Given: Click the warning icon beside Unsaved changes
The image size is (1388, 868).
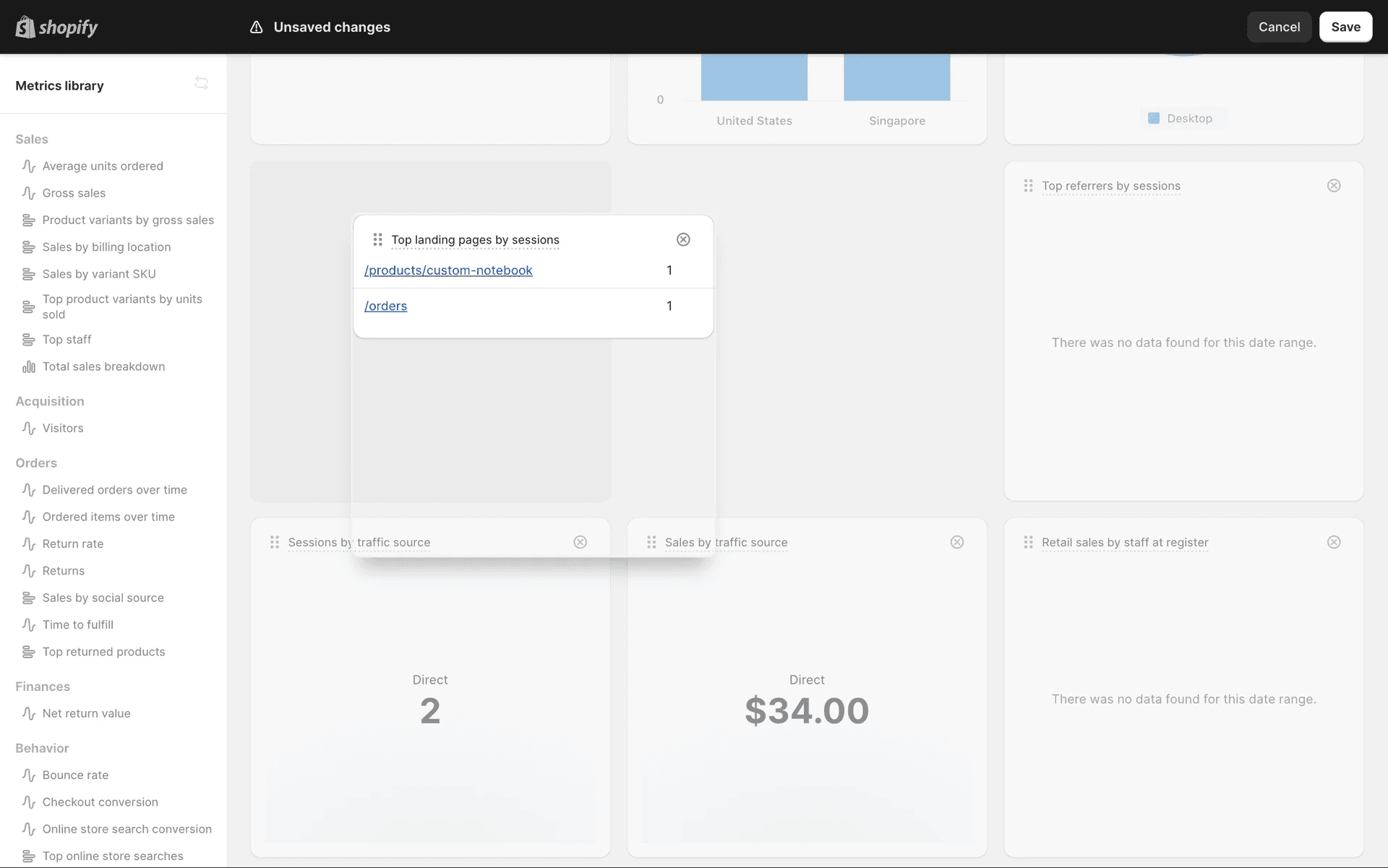Looking at the screenshot, I should [x=256, y=27].
